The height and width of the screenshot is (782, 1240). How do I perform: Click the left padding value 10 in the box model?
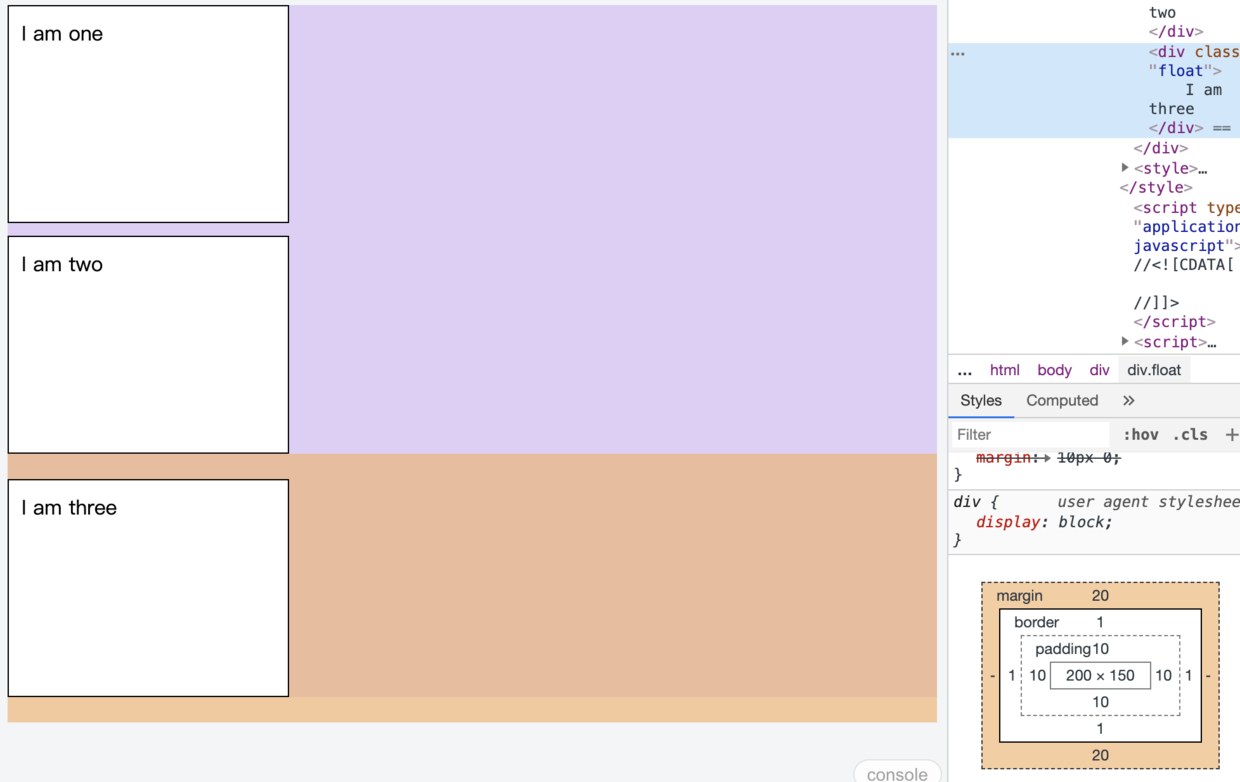click(x=1037, y=676)
